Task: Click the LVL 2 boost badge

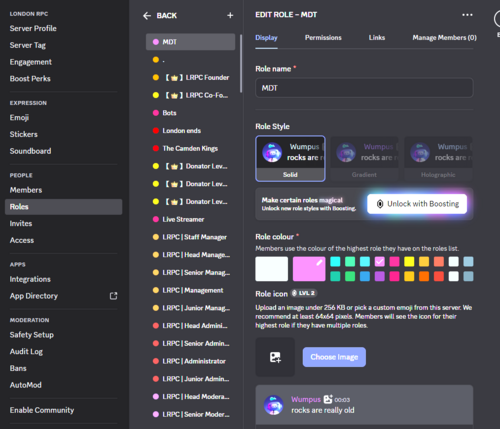Action: point(304,293)
